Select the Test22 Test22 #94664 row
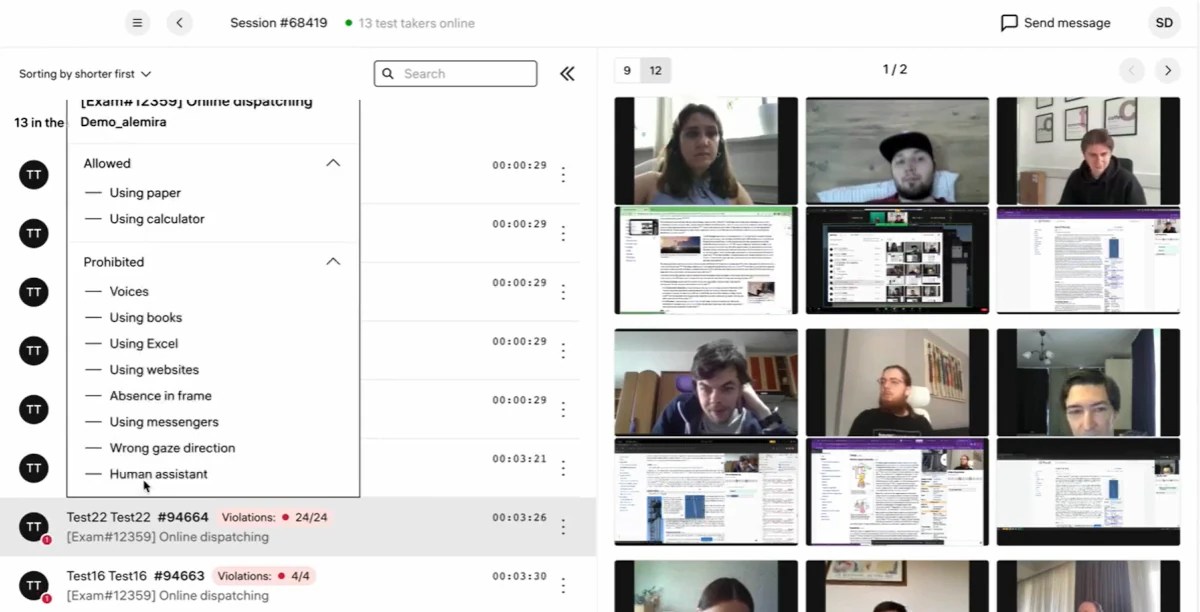1200x612 pixels. (298, 527)
